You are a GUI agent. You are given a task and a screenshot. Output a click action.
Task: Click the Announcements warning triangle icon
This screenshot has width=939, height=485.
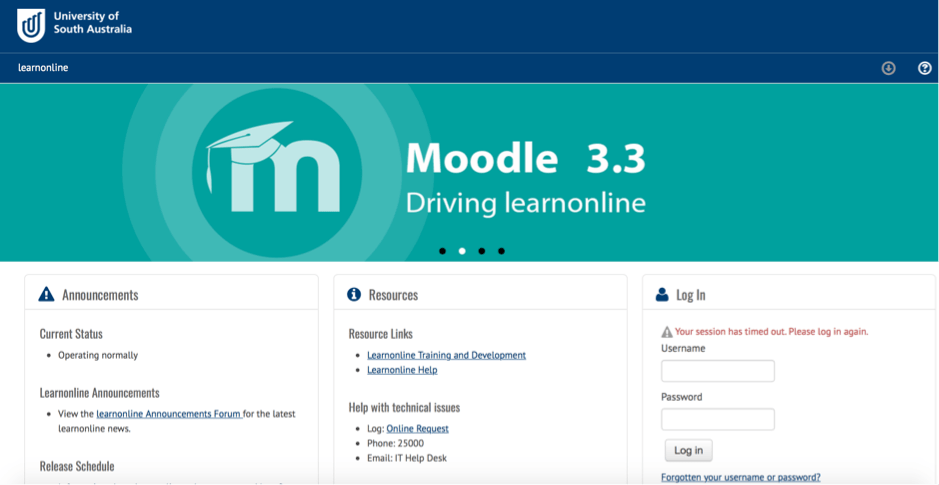(x=46, y=294)
